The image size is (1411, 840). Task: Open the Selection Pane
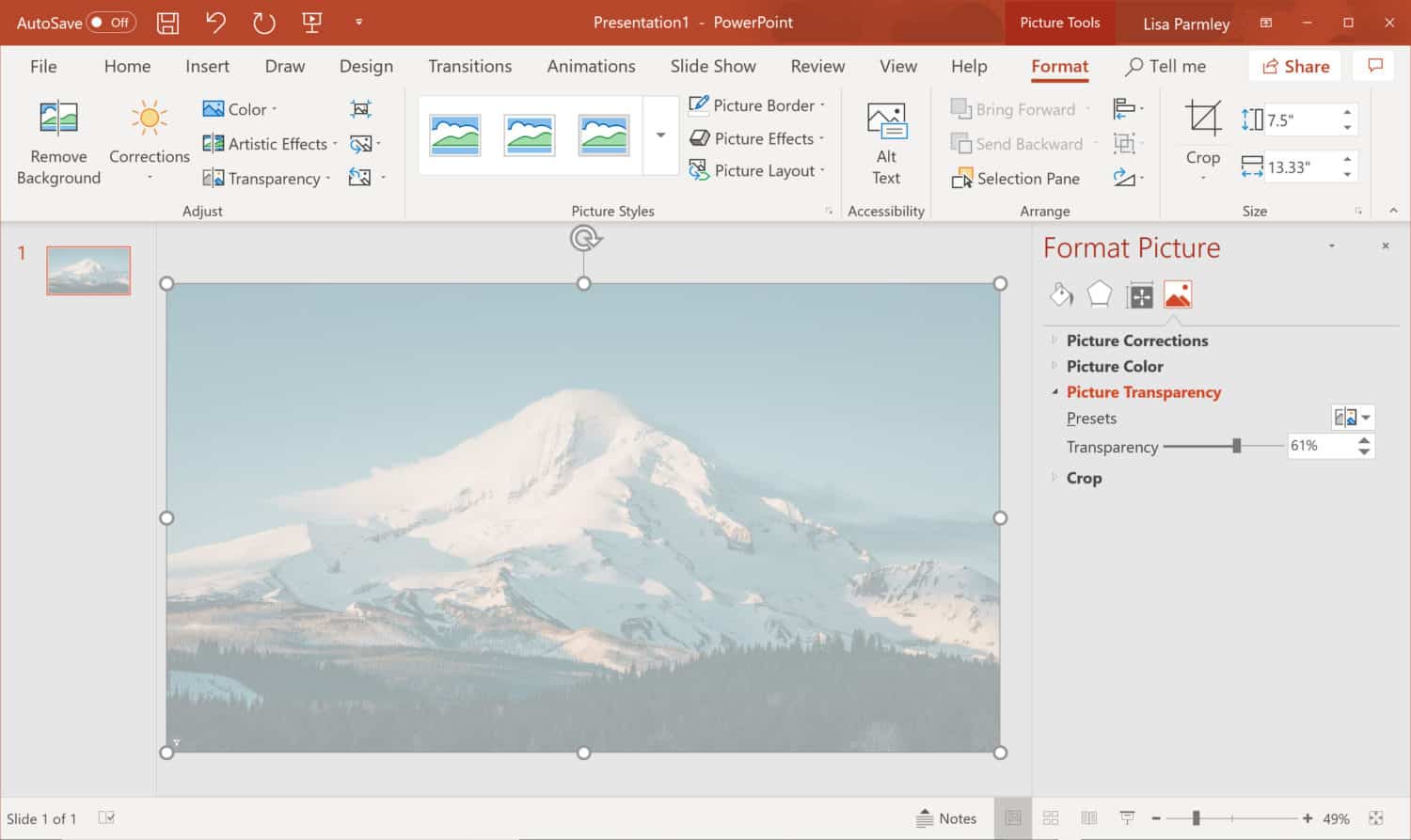[1025, 178]
